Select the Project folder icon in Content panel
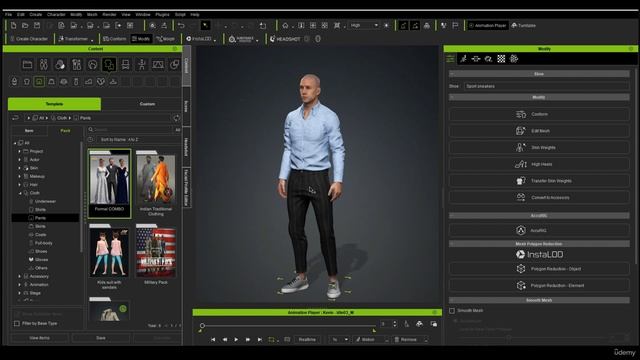 pyautogui.click(x=27, y=64)
